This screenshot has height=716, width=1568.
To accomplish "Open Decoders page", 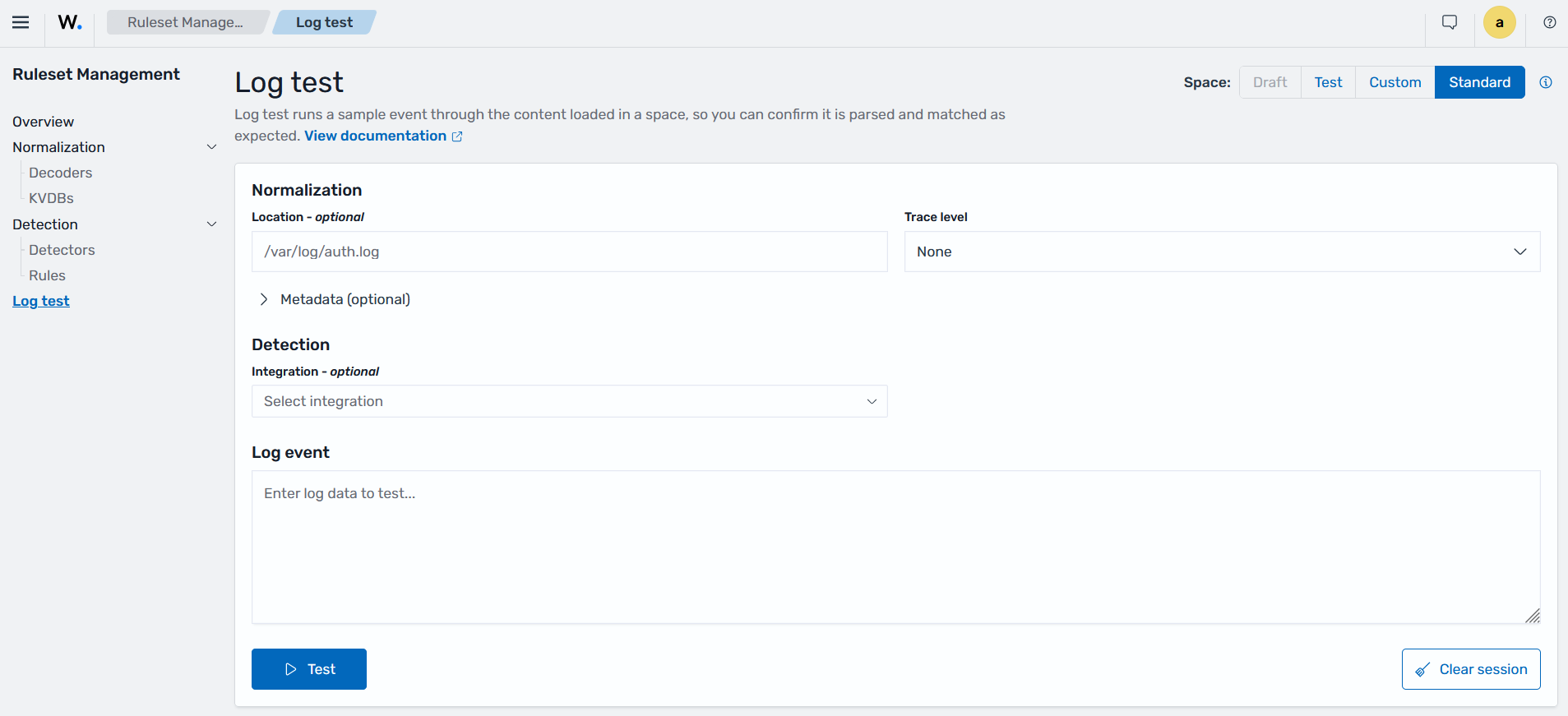I will tap(61, 173).
